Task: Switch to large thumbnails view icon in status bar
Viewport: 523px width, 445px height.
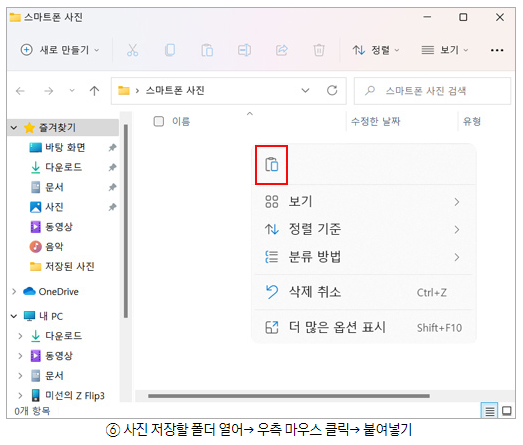Action: pyautogui.click(x=507, y=411)
